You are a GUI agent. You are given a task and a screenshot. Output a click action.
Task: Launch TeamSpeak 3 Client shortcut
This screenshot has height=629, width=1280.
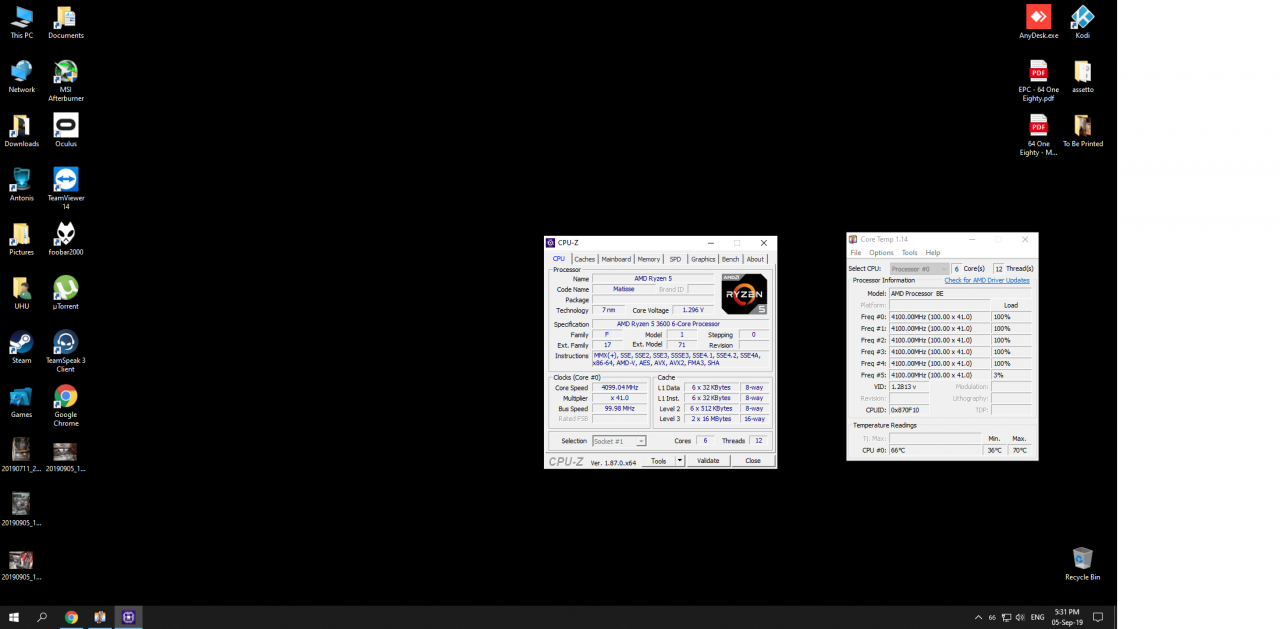(66, 350)
